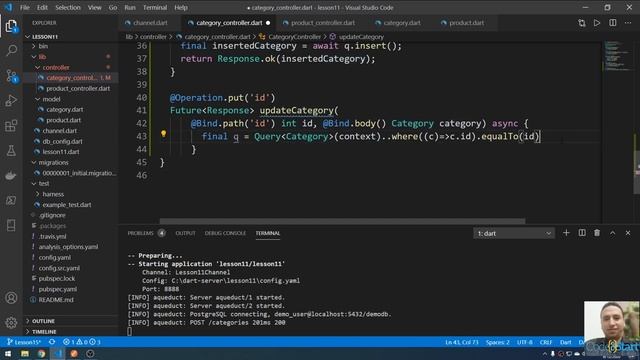Click the editor horizontal scrollbar

point(342,221)
